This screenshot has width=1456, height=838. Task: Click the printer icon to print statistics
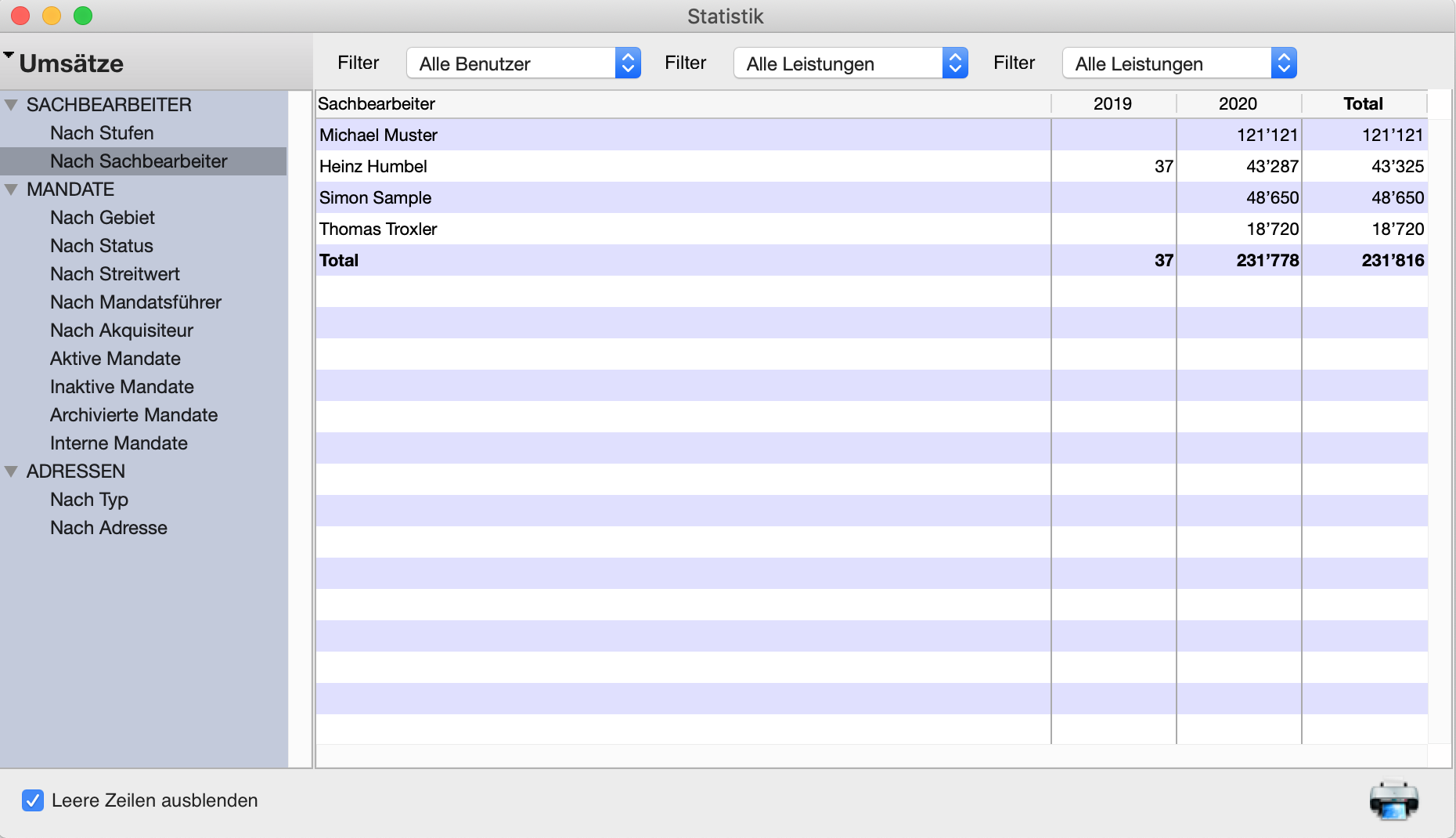1394,800
